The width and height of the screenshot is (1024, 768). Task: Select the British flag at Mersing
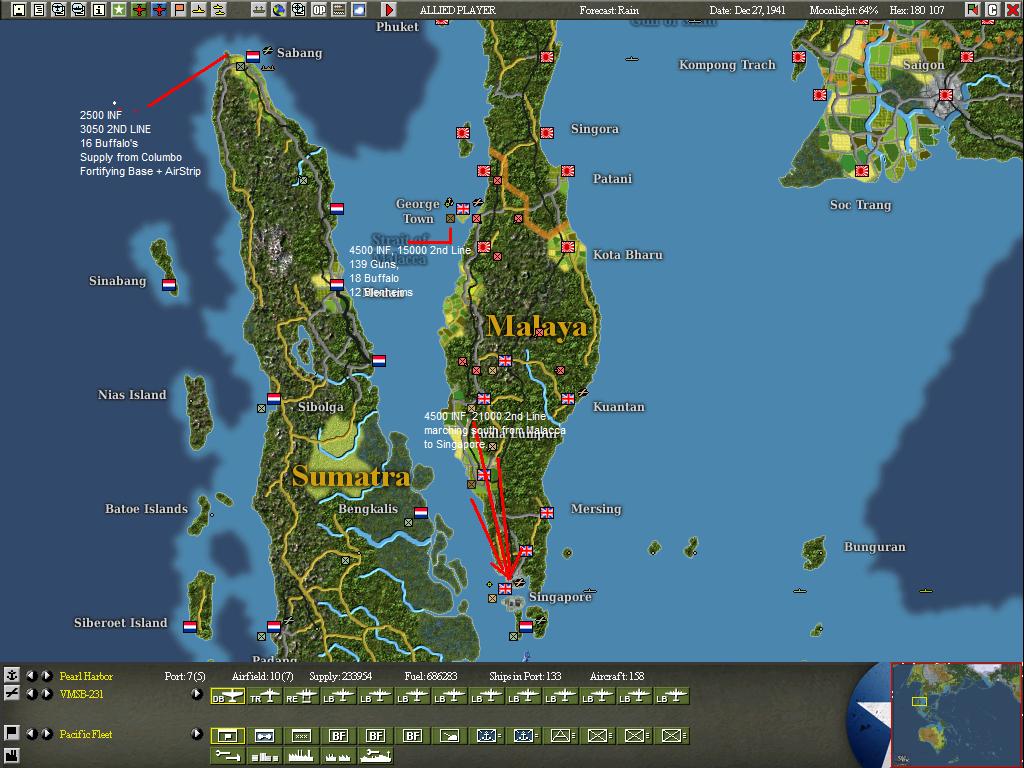pos(547,513)
